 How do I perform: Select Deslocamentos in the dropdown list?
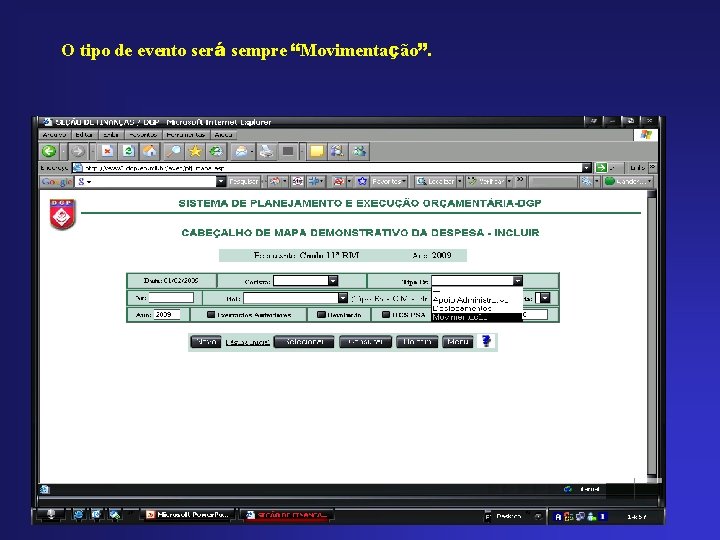click(x=477, y=309)
